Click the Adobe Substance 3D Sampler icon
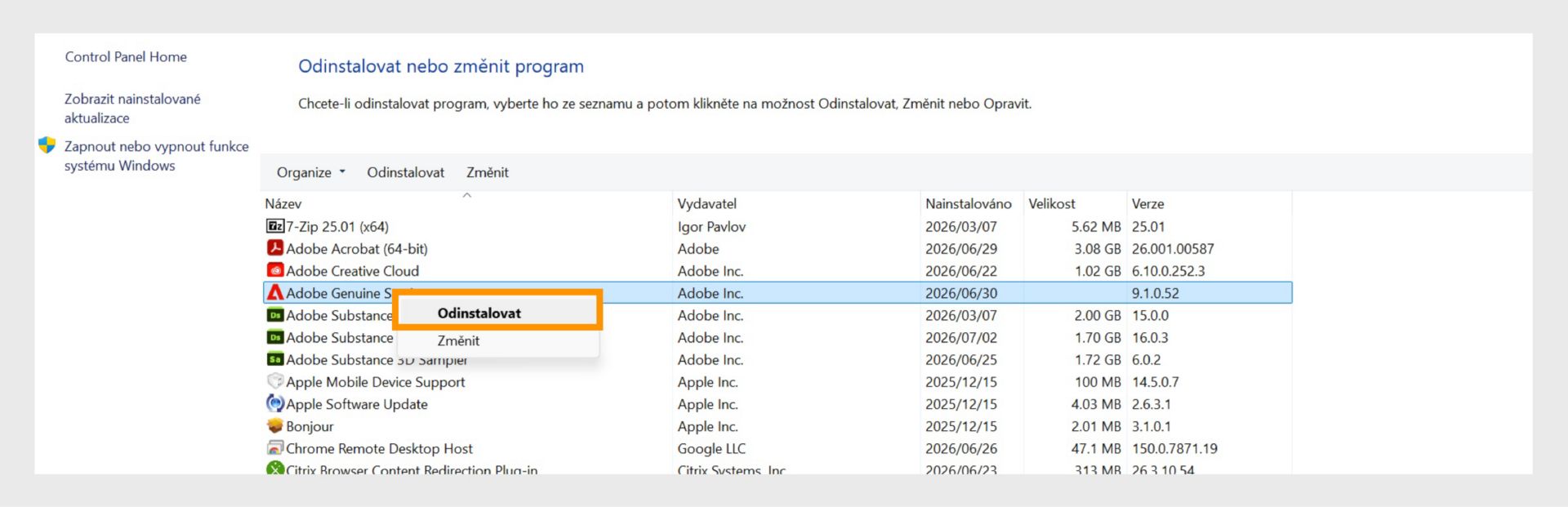This screenshot has width=1568, height=507. click(x=275, y=359)
